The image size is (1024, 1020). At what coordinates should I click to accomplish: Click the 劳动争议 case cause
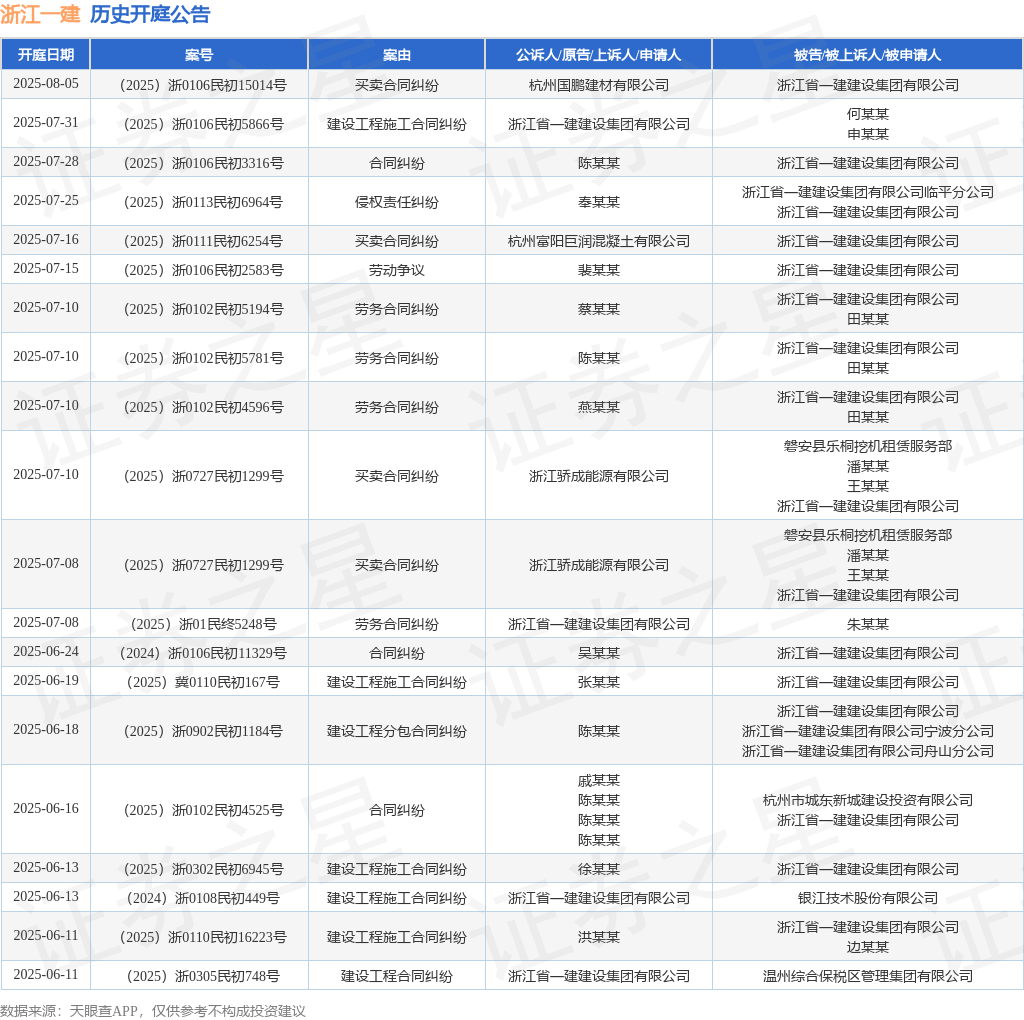coord(396,270)
